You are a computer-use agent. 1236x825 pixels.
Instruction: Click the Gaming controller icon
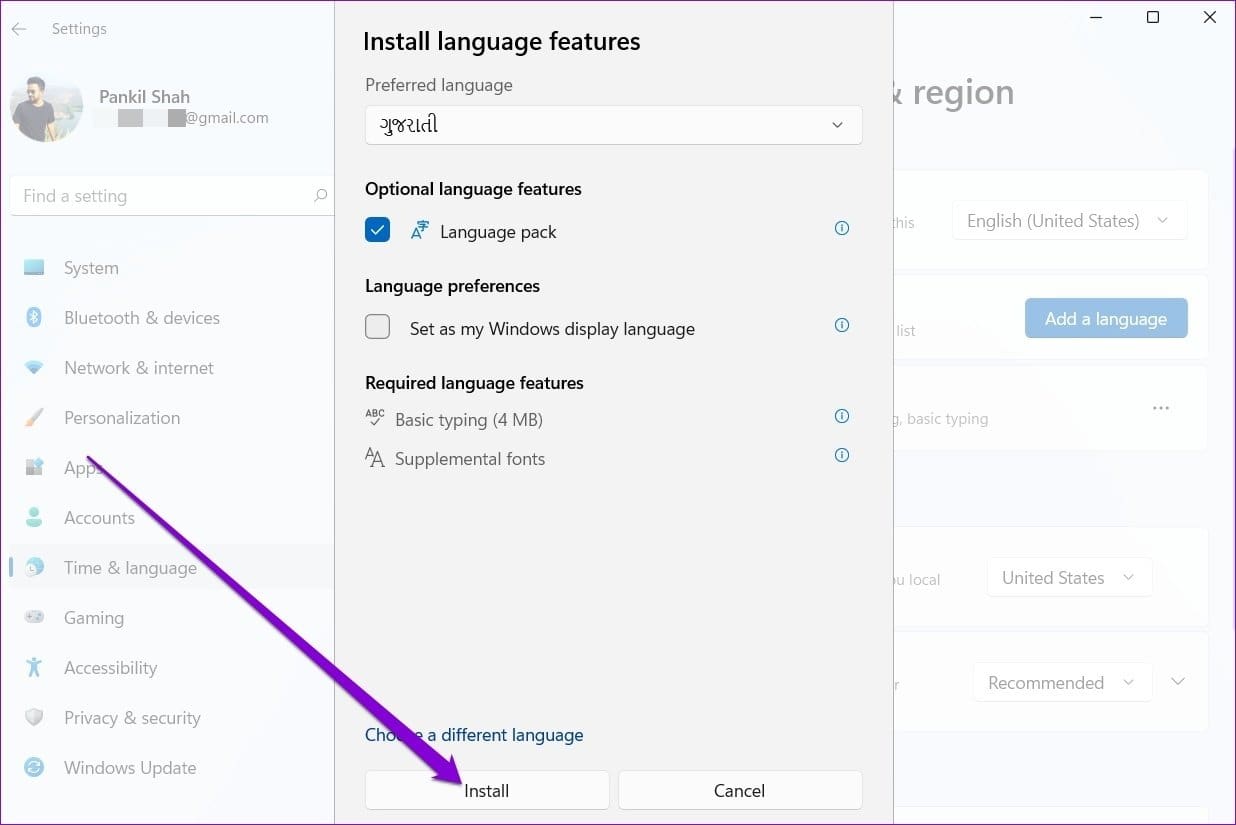point(34,617)
